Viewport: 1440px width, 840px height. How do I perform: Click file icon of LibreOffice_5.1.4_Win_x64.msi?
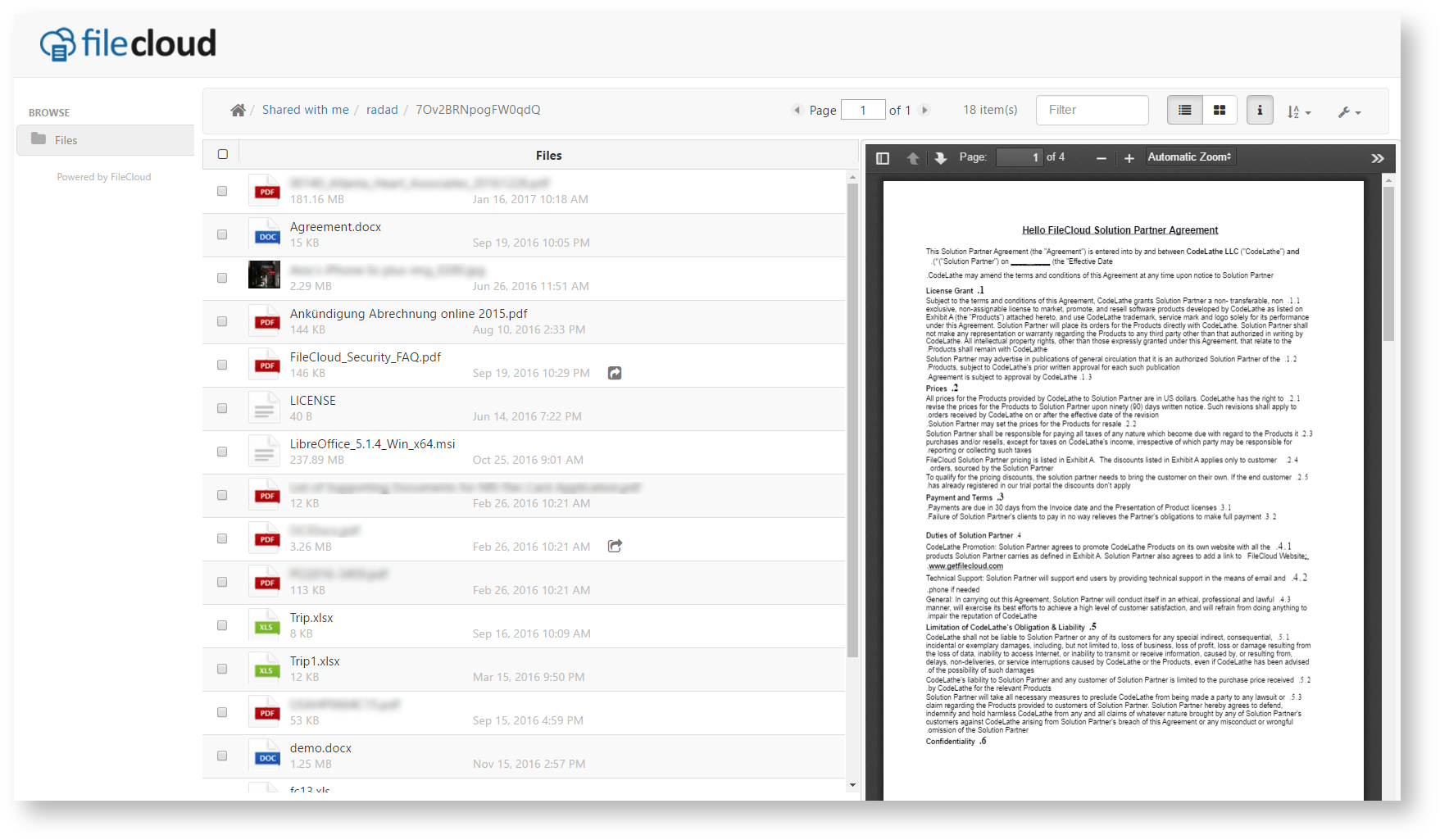click(265, 452)
